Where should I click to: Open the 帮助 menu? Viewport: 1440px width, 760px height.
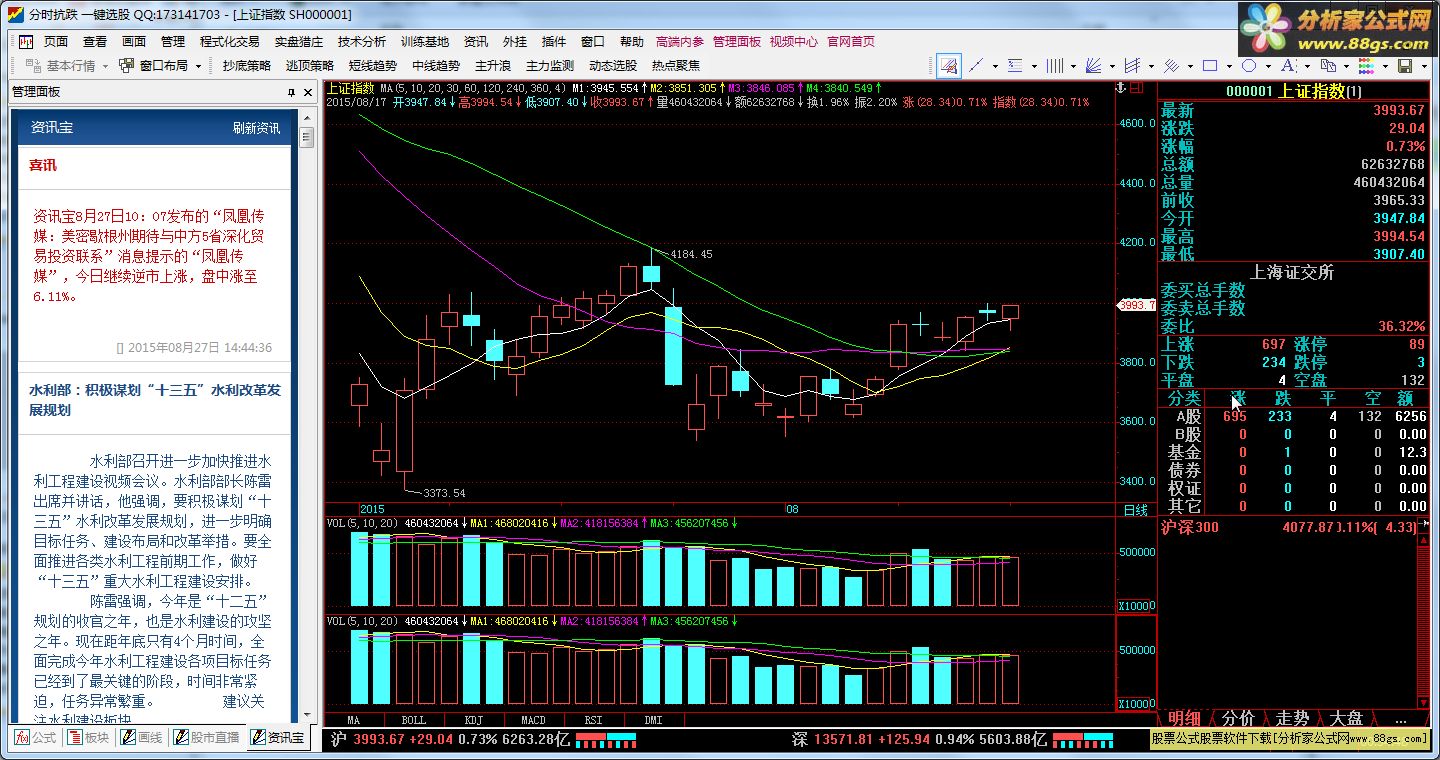pos(632,42)
